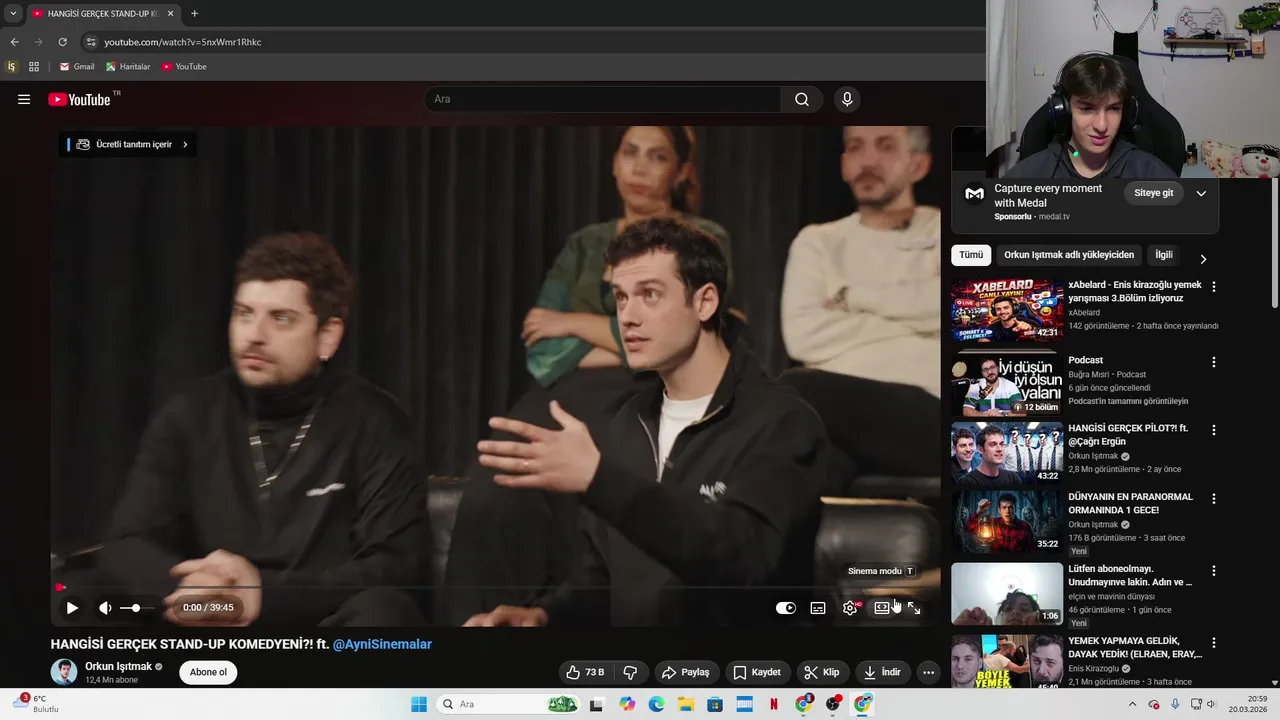Open Netflix from taskbar
The width and height of the screenshot is (1280, 720).
pyautogui.click(x=773, y=704)
